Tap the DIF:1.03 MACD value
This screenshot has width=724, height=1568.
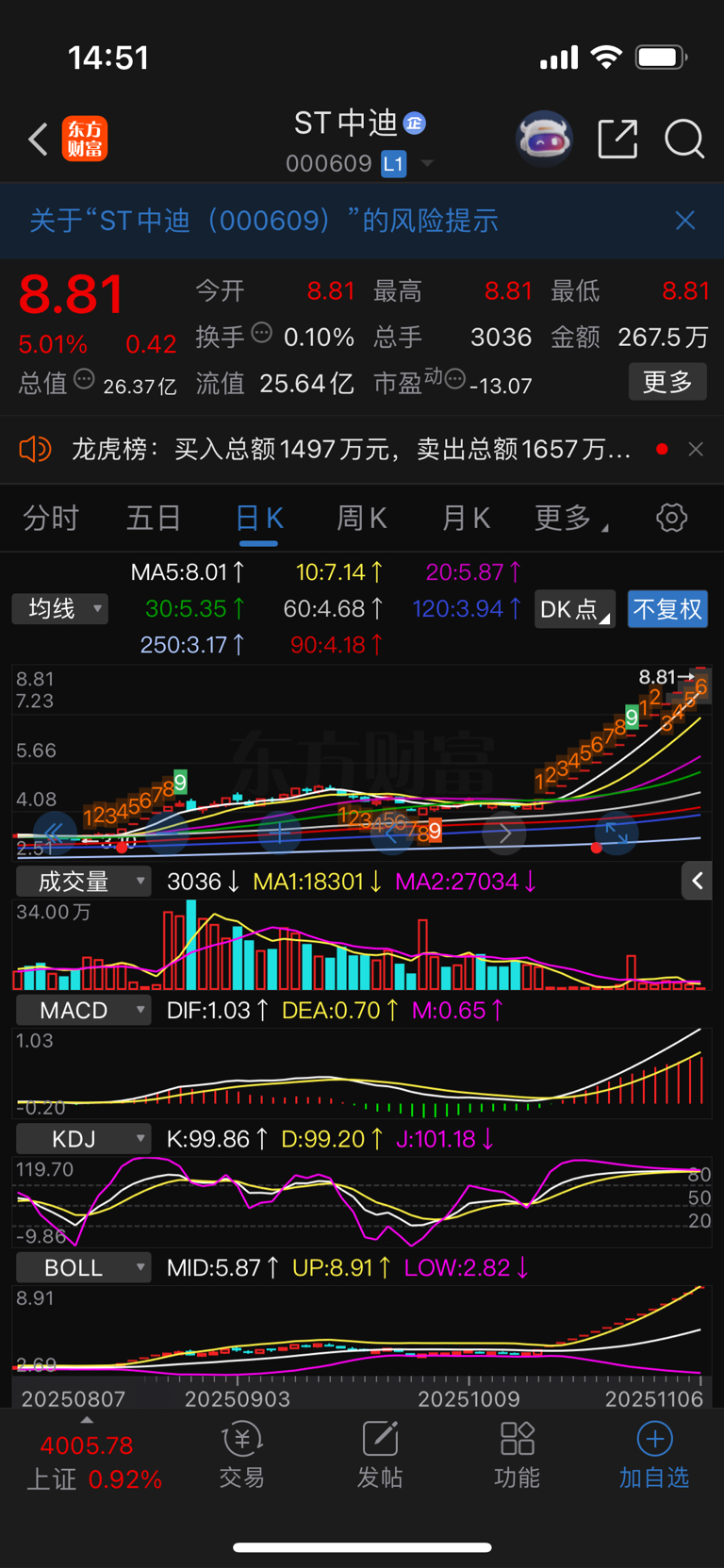(218, 1010)
